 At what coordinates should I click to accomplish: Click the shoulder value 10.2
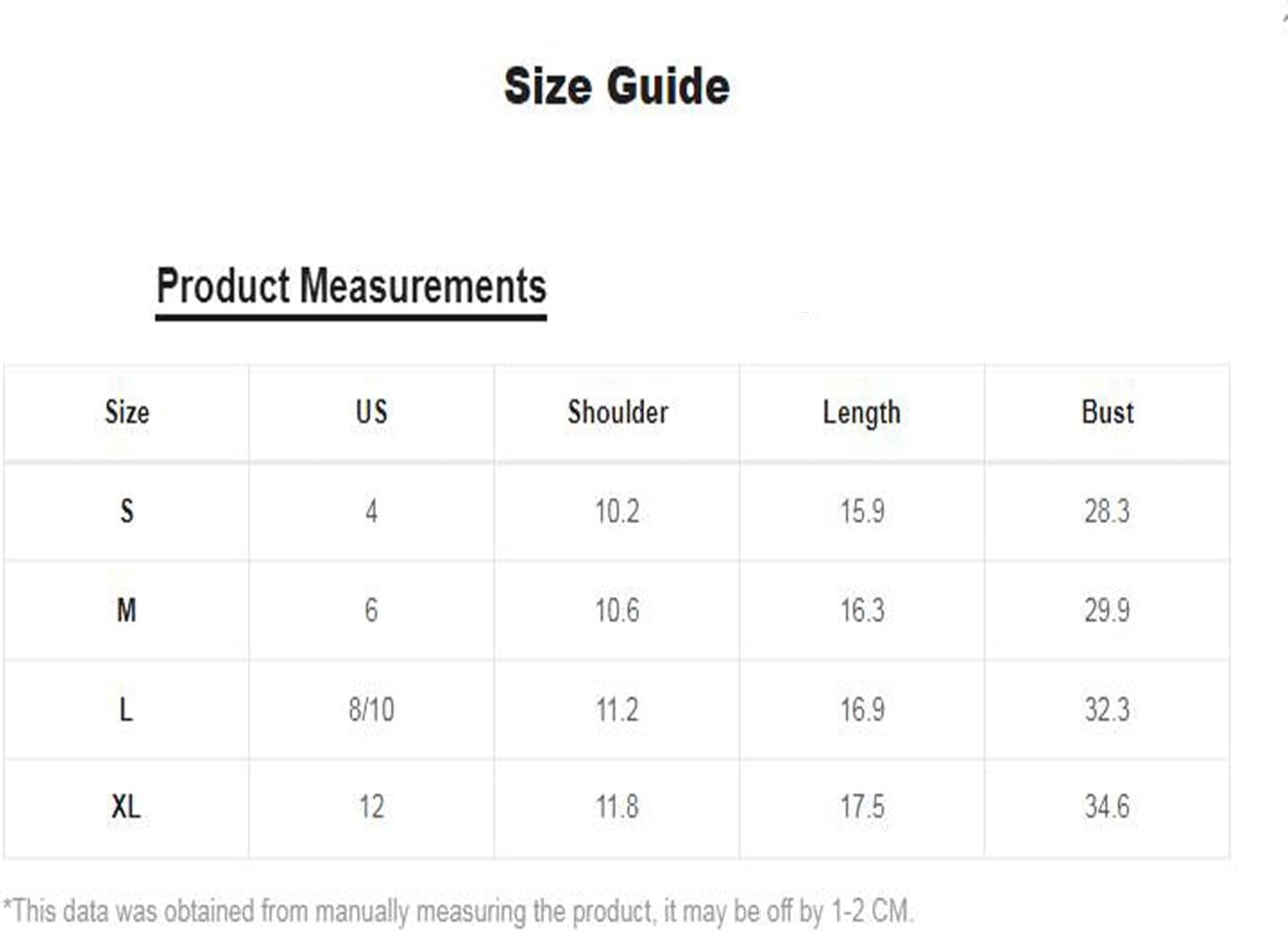[x=617, y=512]
